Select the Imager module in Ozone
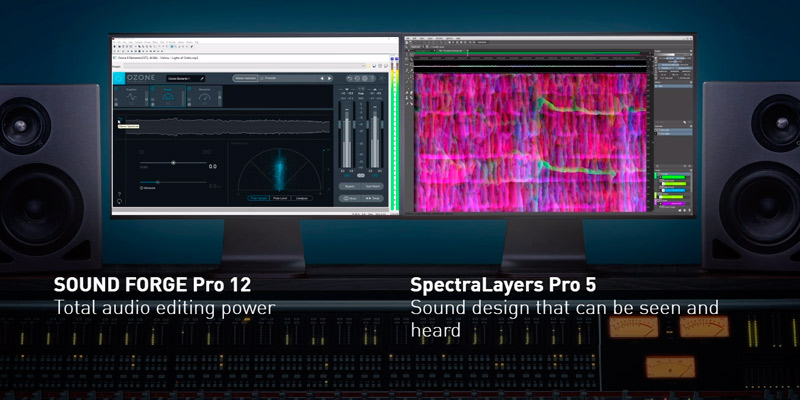 168,96
